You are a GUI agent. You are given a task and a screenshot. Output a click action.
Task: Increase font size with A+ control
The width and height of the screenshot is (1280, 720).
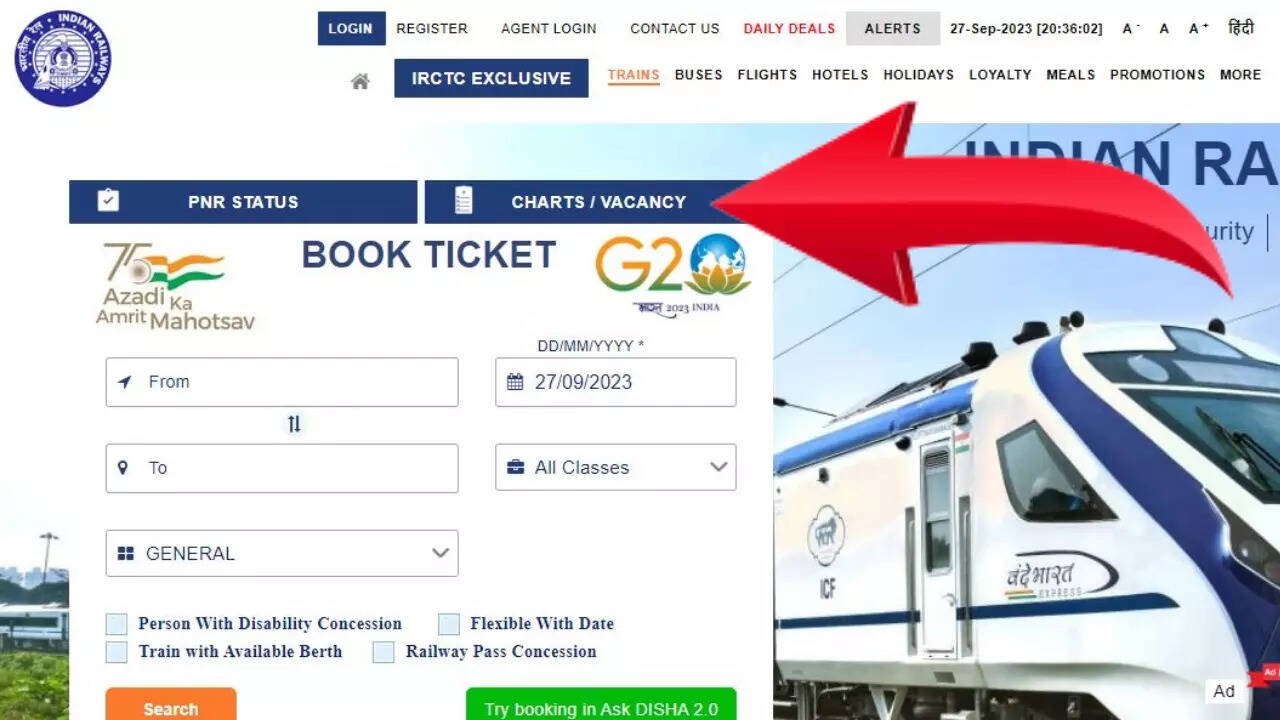tap(1199, 29)
